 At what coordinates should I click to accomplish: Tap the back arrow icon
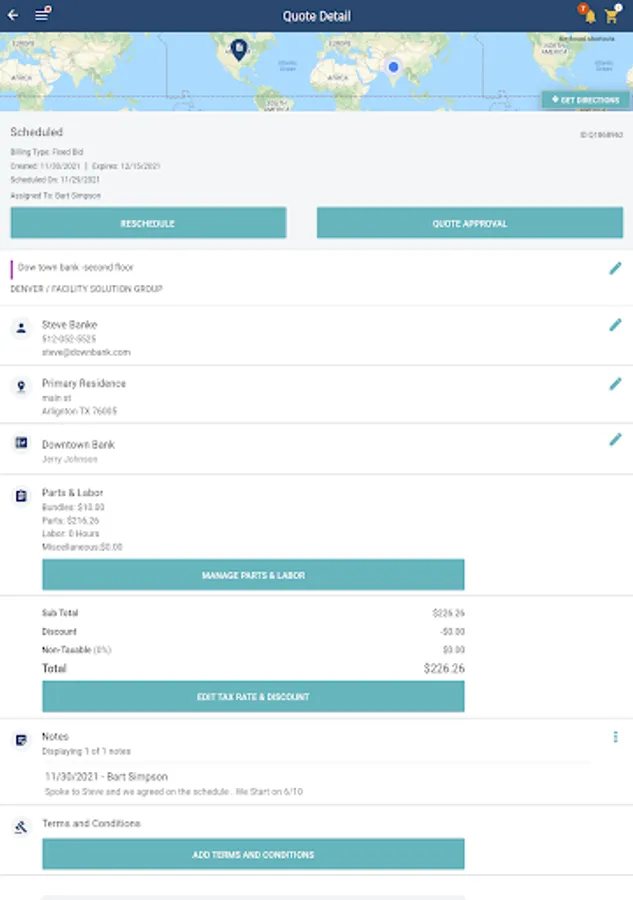pyautogui.click(x=13, y=15)
